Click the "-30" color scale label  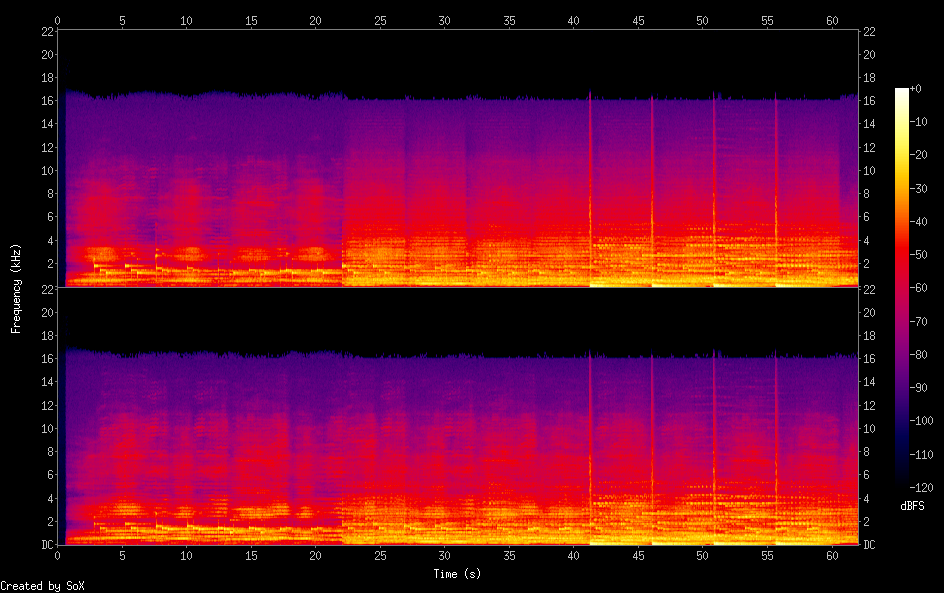(919, 188)
